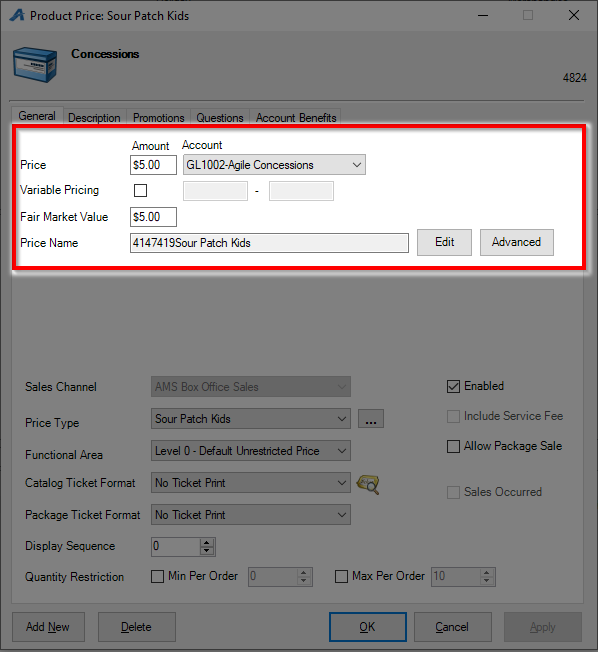Decrease the Display Sequence value
The width and height of the screenshot is (598, 652).
point(207,551)
